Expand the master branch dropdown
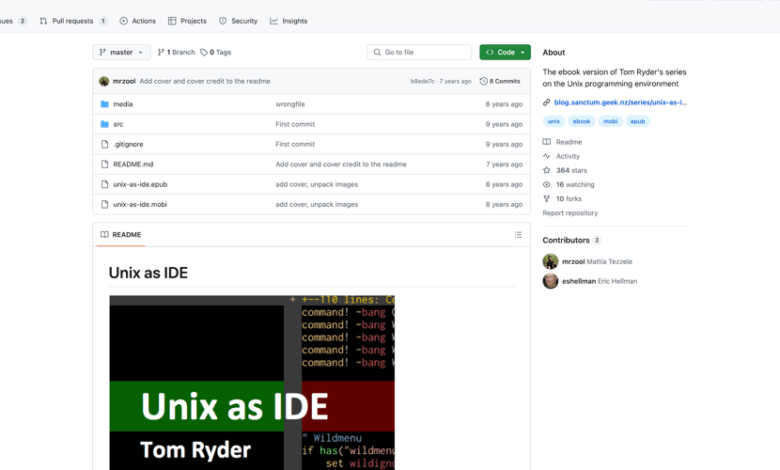 [x=121, y=52]
